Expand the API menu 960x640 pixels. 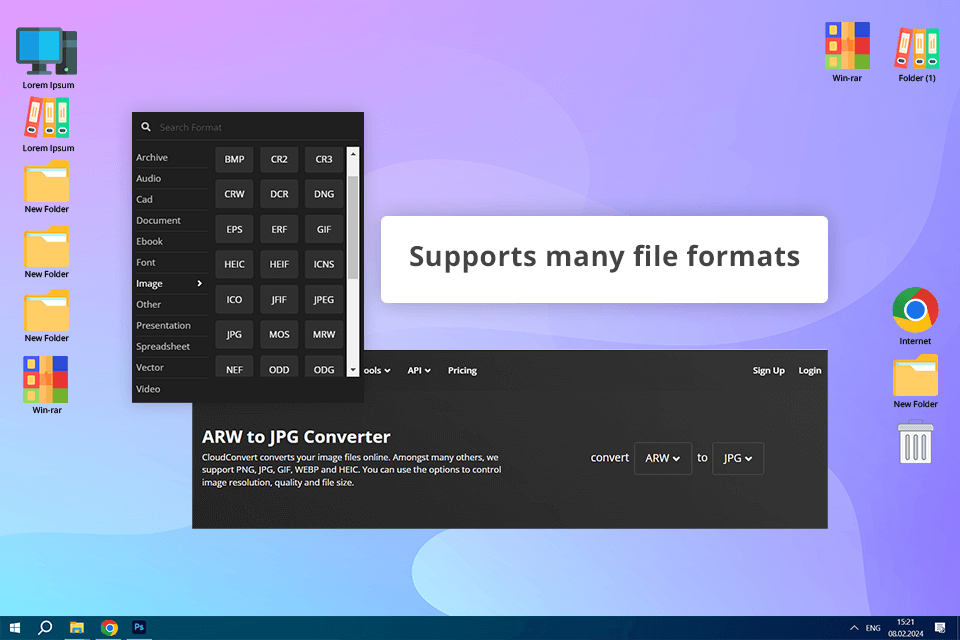419,371
